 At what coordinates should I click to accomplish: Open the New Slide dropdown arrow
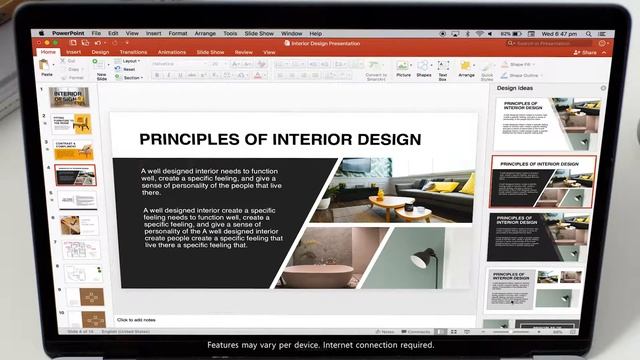(108, 65)
